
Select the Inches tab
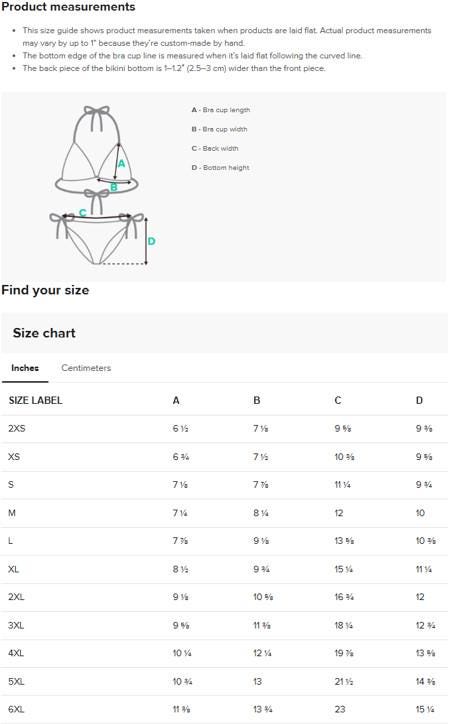click(x=25, y=368)
